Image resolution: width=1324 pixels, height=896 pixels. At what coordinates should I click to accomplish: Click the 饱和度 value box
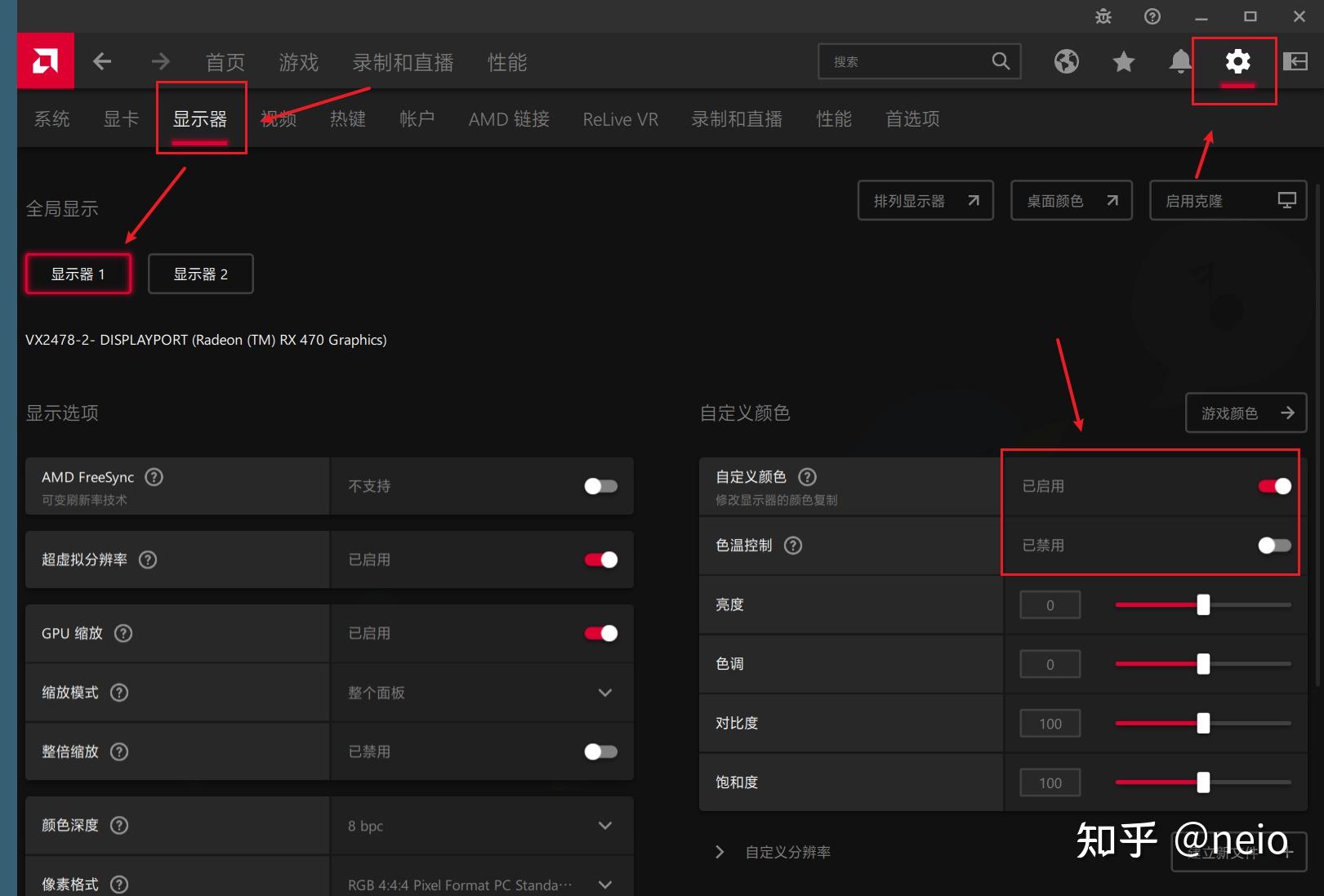click(x=1050, y=782)
